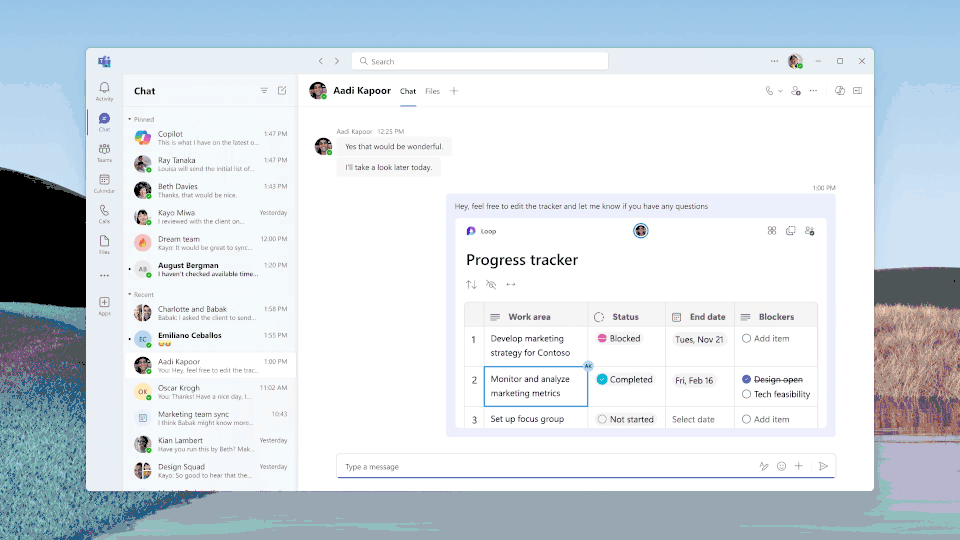This screenshot has width=960, height=540.
Task: Open the Chat section in sidebar
Action: pyautogui.click(x=104, y=122)
